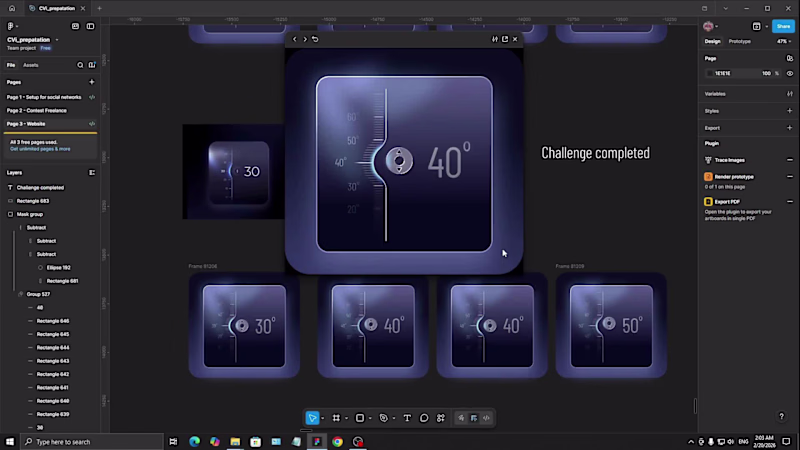Click the Present play button near Share
Viewport: 800px width, 450px height.
coord(757,26)
